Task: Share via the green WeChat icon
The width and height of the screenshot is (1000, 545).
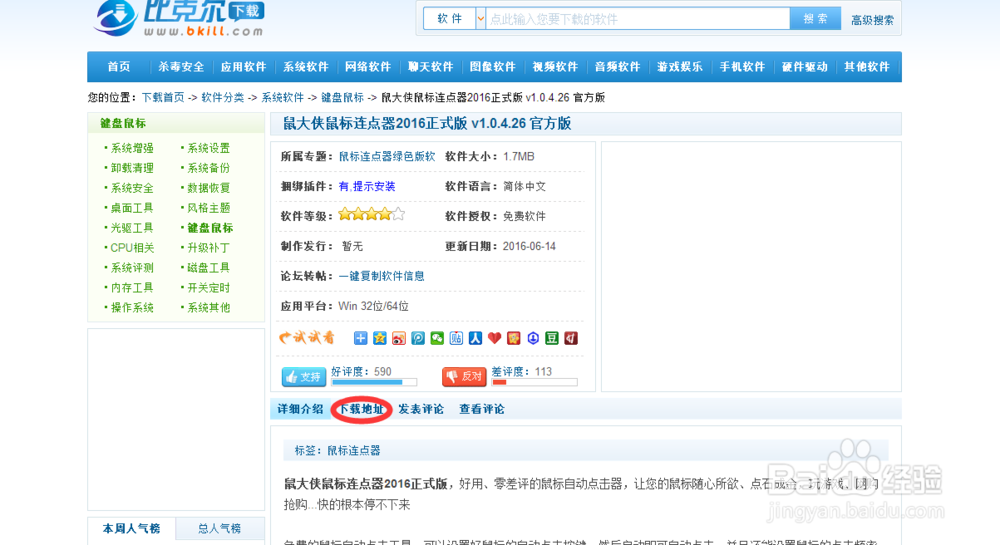Action: 437,338
